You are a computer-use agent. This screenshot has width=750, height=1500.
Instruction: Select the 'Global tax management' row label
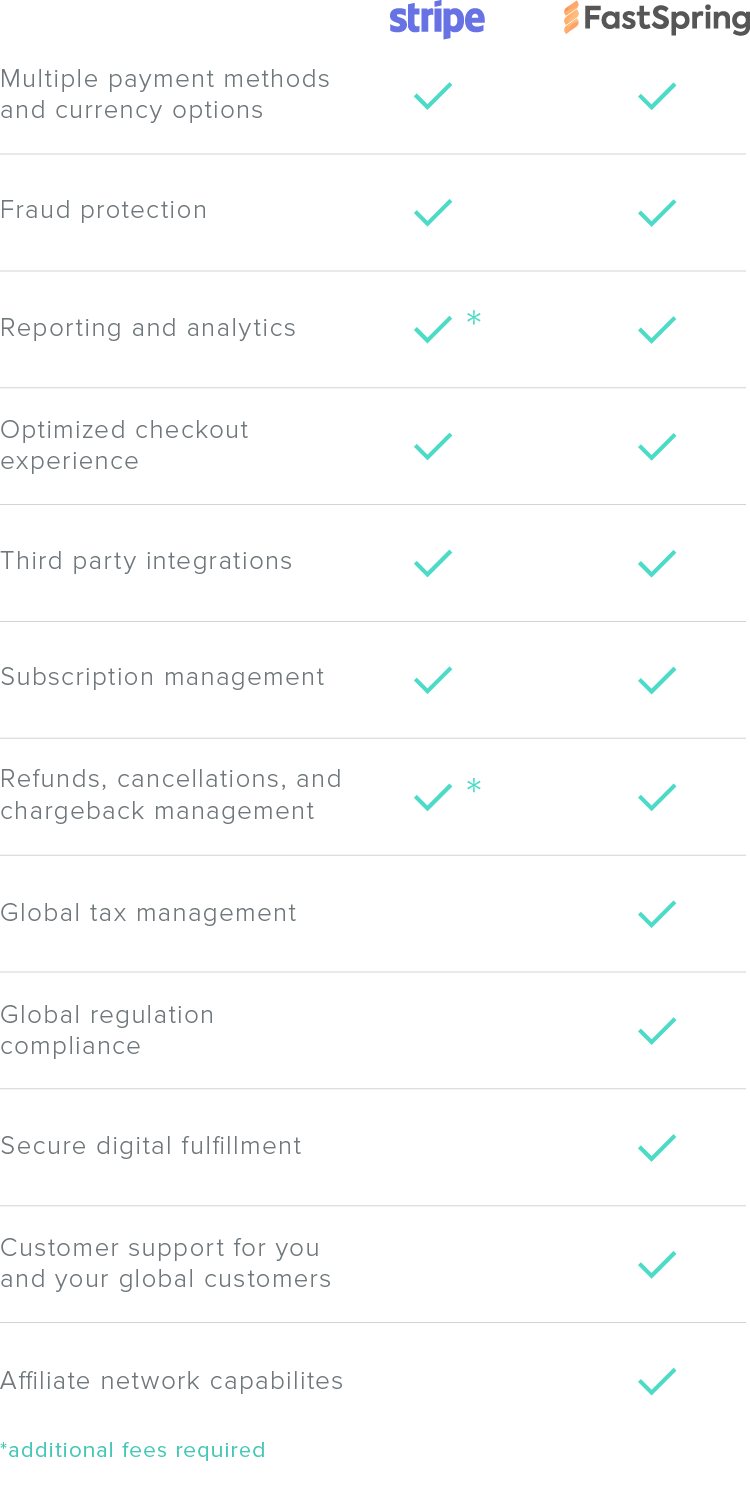click(x=148, y=913)
